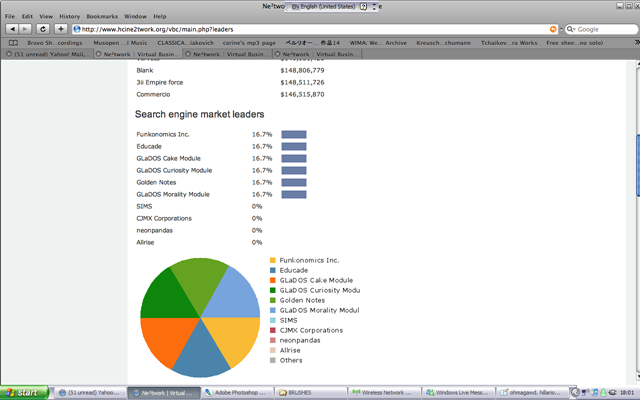640x400 pixels.
Task: Click GLaDOS Morality Module list entry
Action: pyautogui.click(x=173, y=194)
